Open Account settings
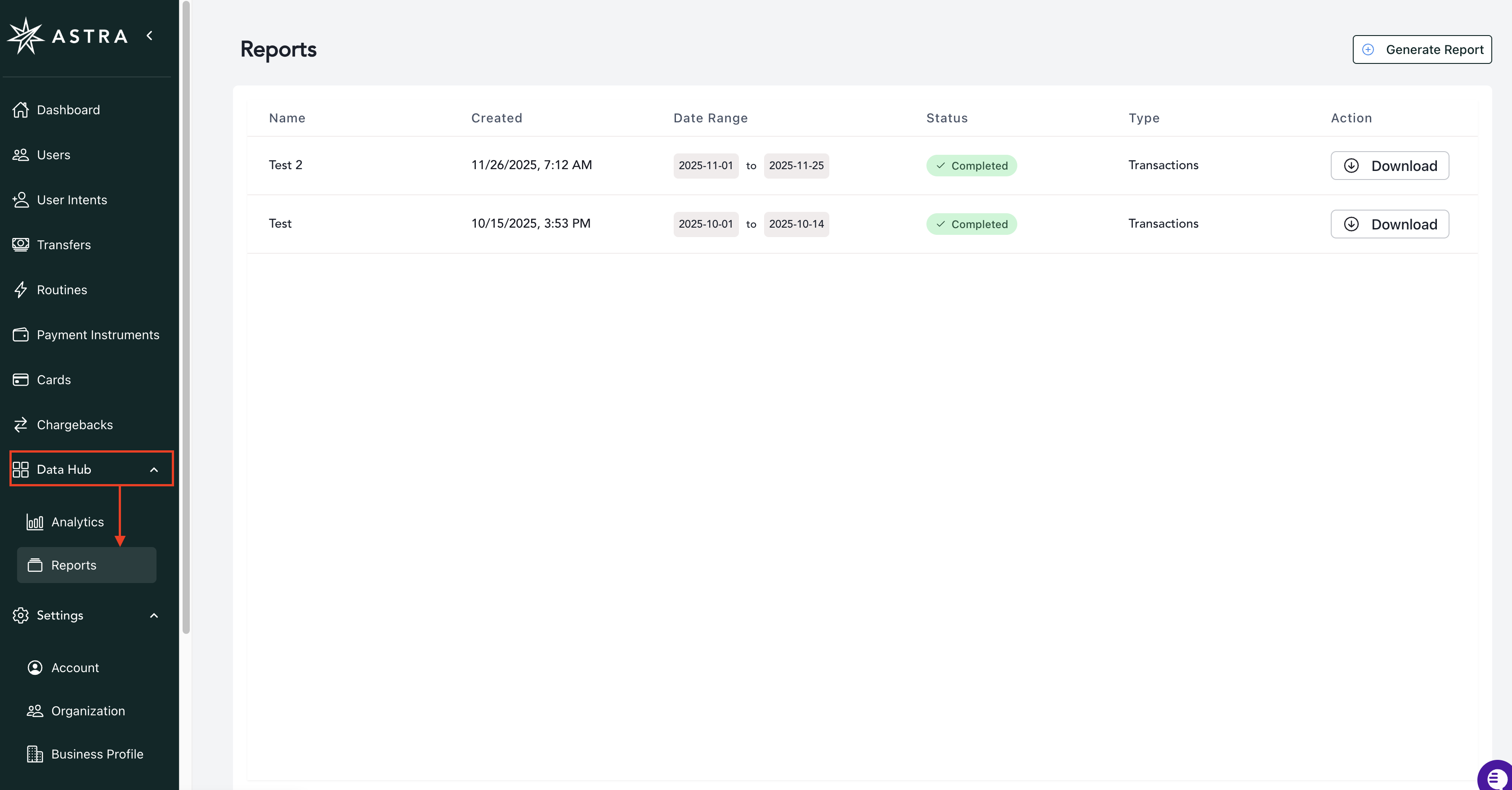Screen dimensions: 1512x790 tap(75, 668)
